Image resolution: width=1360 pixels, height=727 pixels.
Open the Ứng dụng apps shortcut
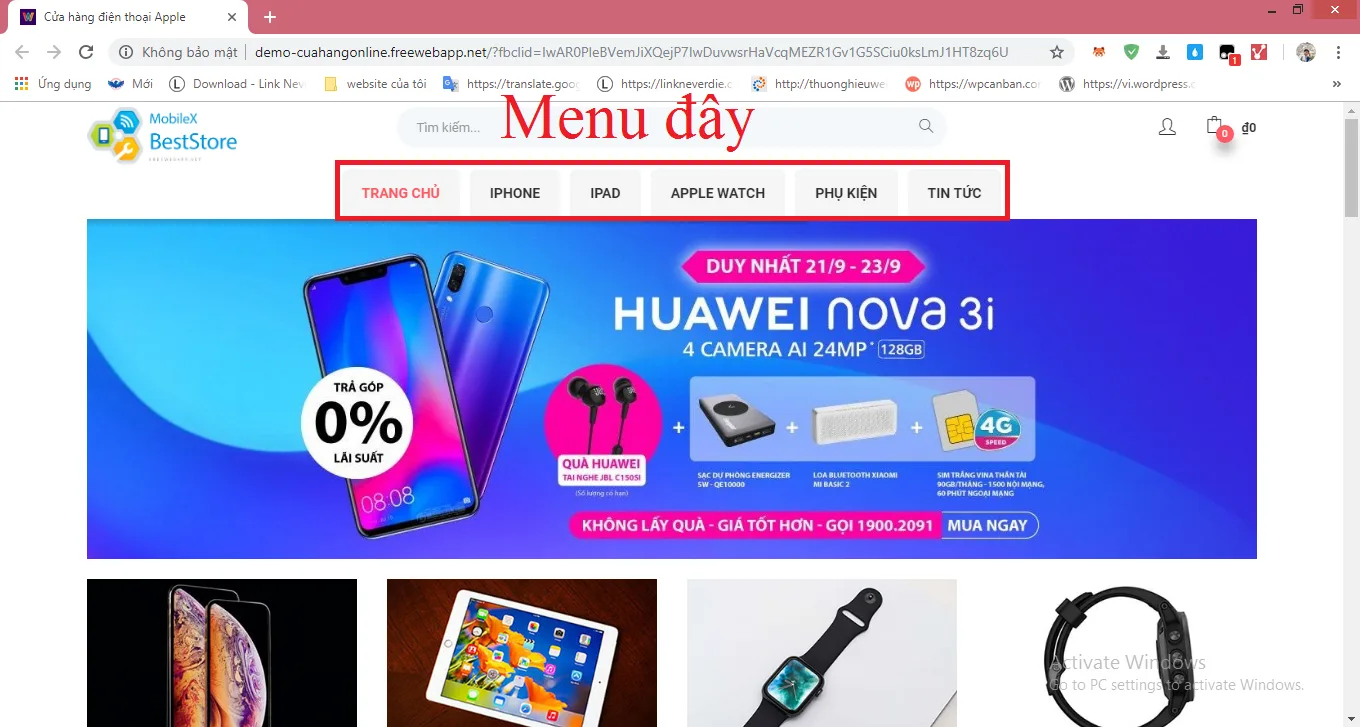tap(53, 84)
